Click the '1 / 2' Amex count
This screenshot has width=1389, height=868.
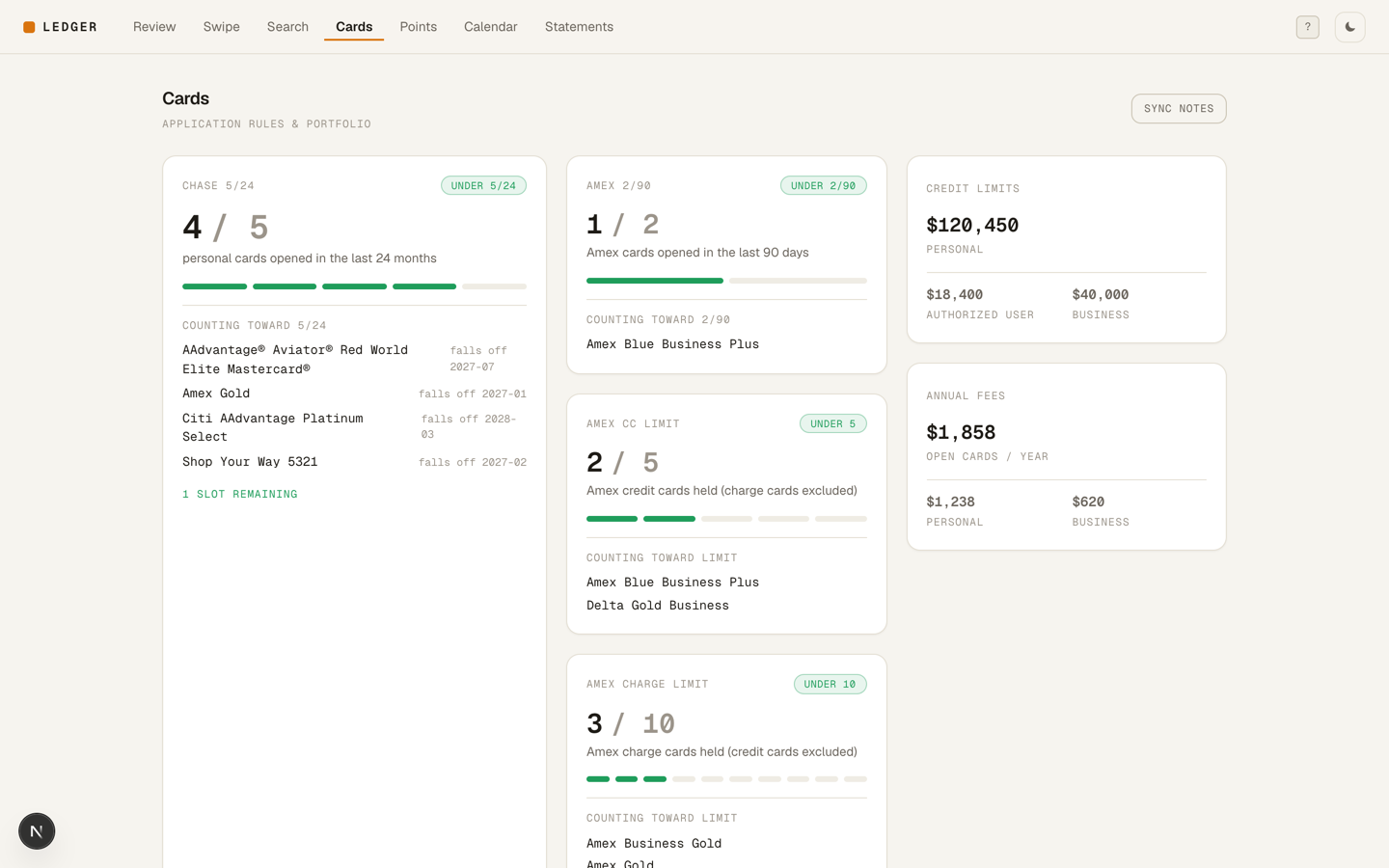(x=623, y=225)
